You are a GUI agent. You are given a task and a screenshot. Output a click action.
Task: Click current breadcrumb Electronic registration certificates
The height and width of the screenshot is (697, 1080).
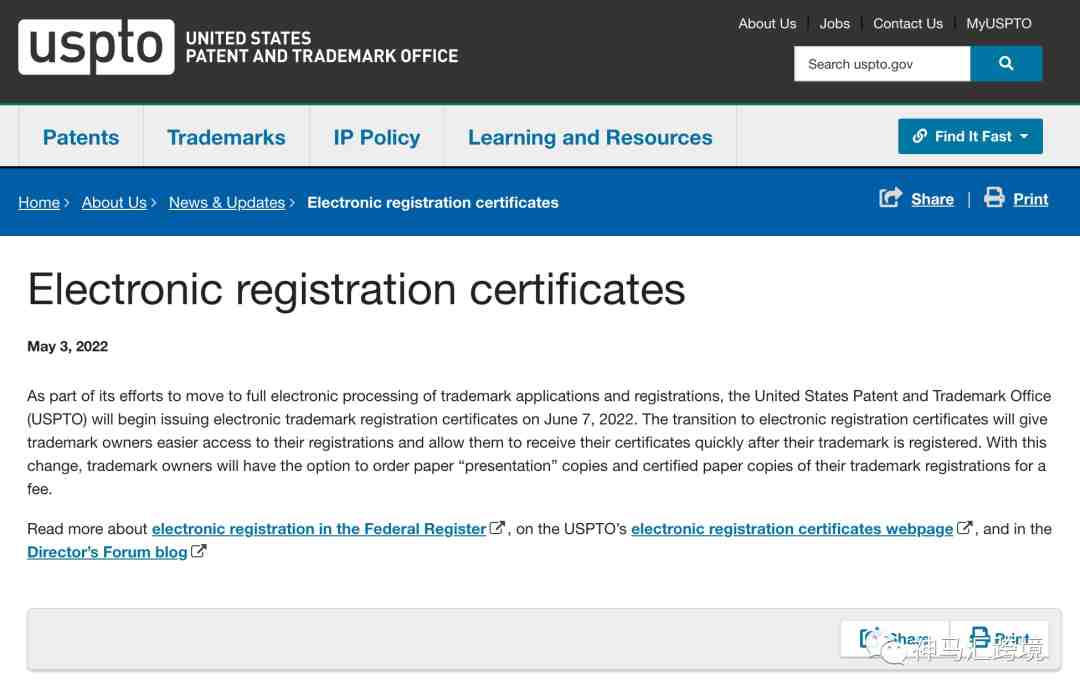pyautogui.click(x=433, y=202)
